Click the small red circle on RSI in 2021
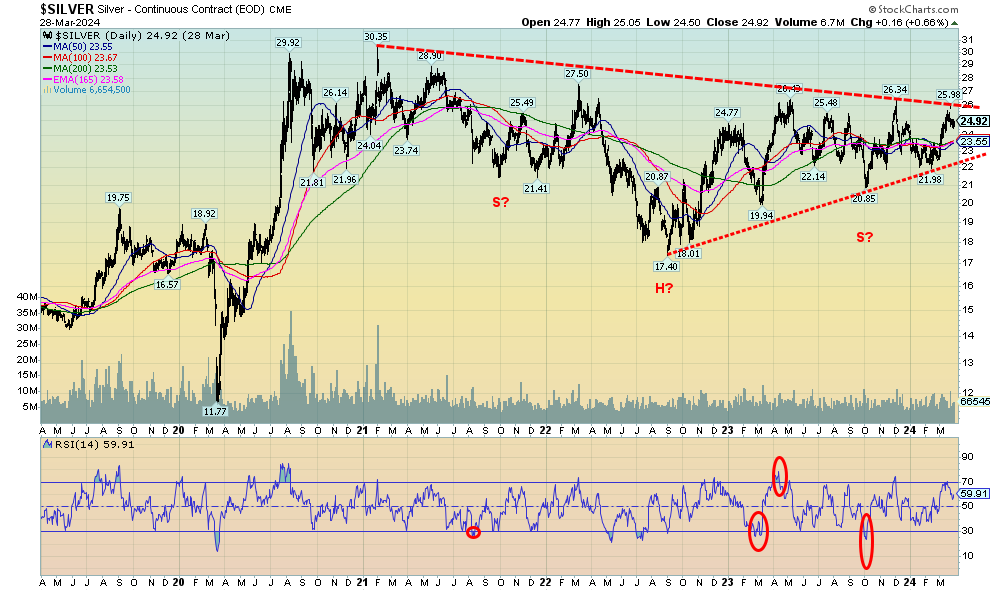Screen dimensions: 990x591 (x=474, y=532)
